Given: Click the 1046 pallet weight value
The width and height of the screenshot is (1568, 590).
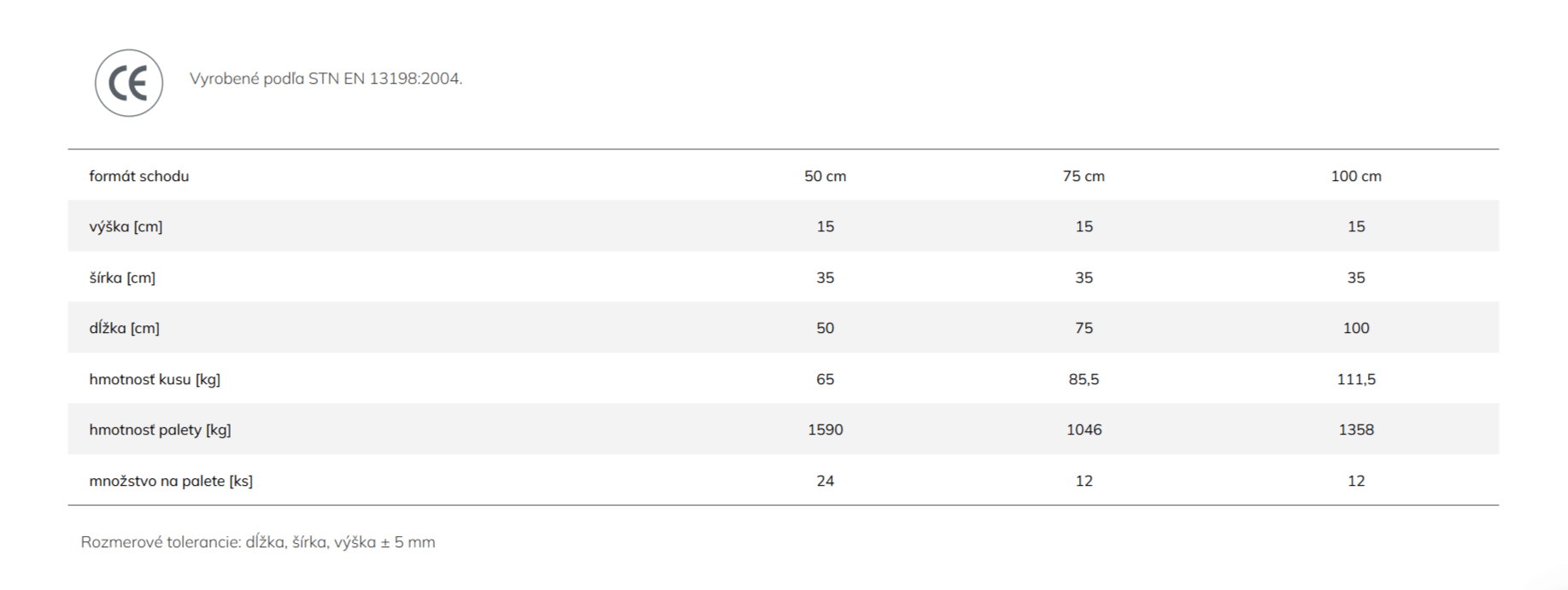Looking at the screenshot, I should pyautogui.click(x=1084, y=429).
